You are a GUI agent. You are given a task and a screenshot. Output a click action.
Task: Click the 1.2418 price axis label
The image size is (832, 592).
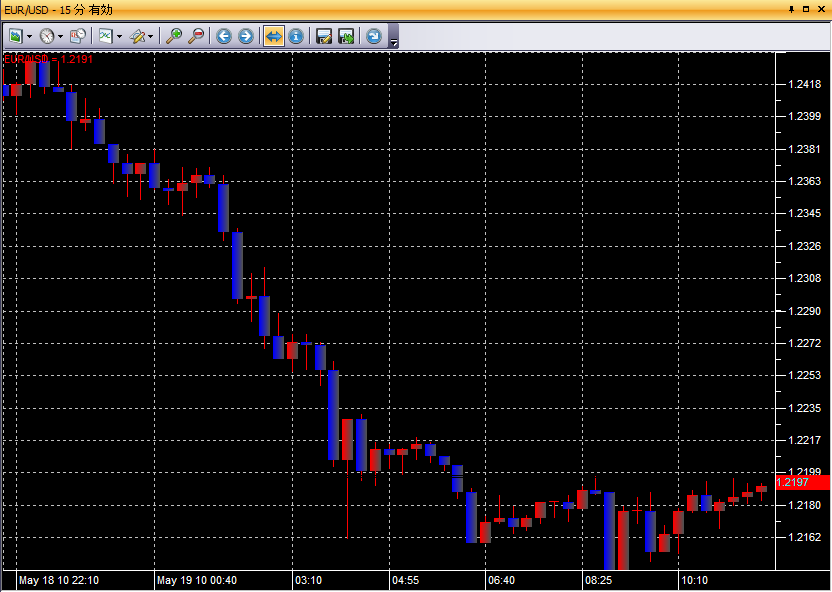coord(804,84)
